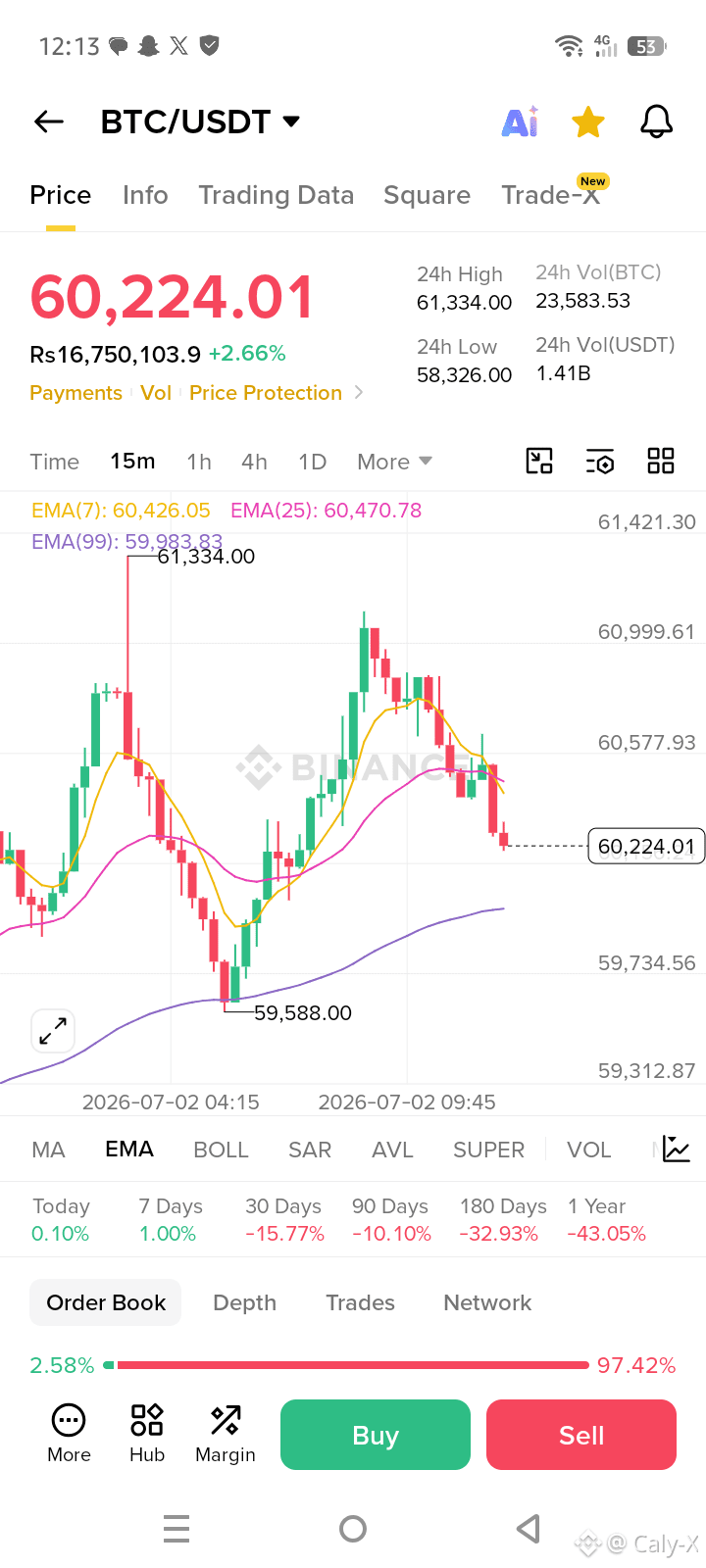Image resolution: width=706 pixels, height=1568 pixels.
Task: Tap the 1 Year -43.05% performance
Action: [606, 1220]
